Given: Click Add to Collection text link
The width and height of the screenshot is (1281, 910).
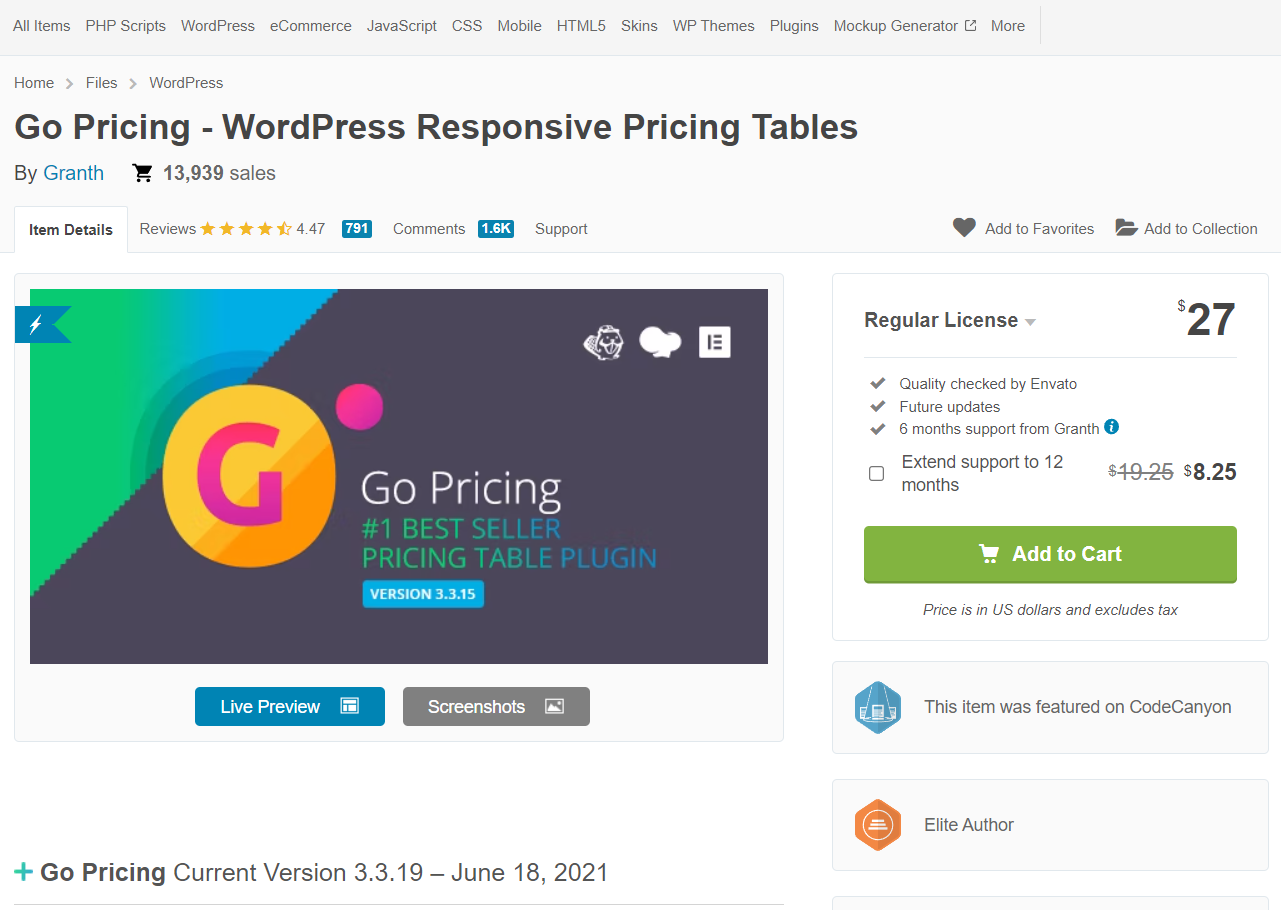Looking at the screenshot, I should [x=1201, y=228].
